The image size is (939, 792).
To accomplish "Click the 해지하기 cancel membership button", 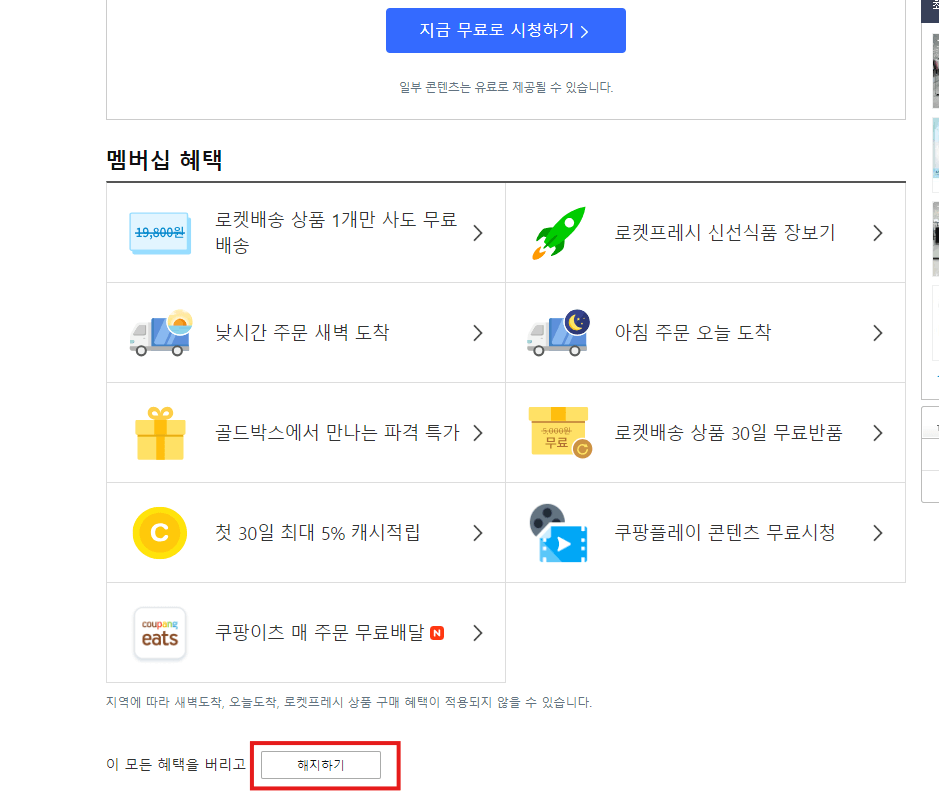I will pos(321,764).
